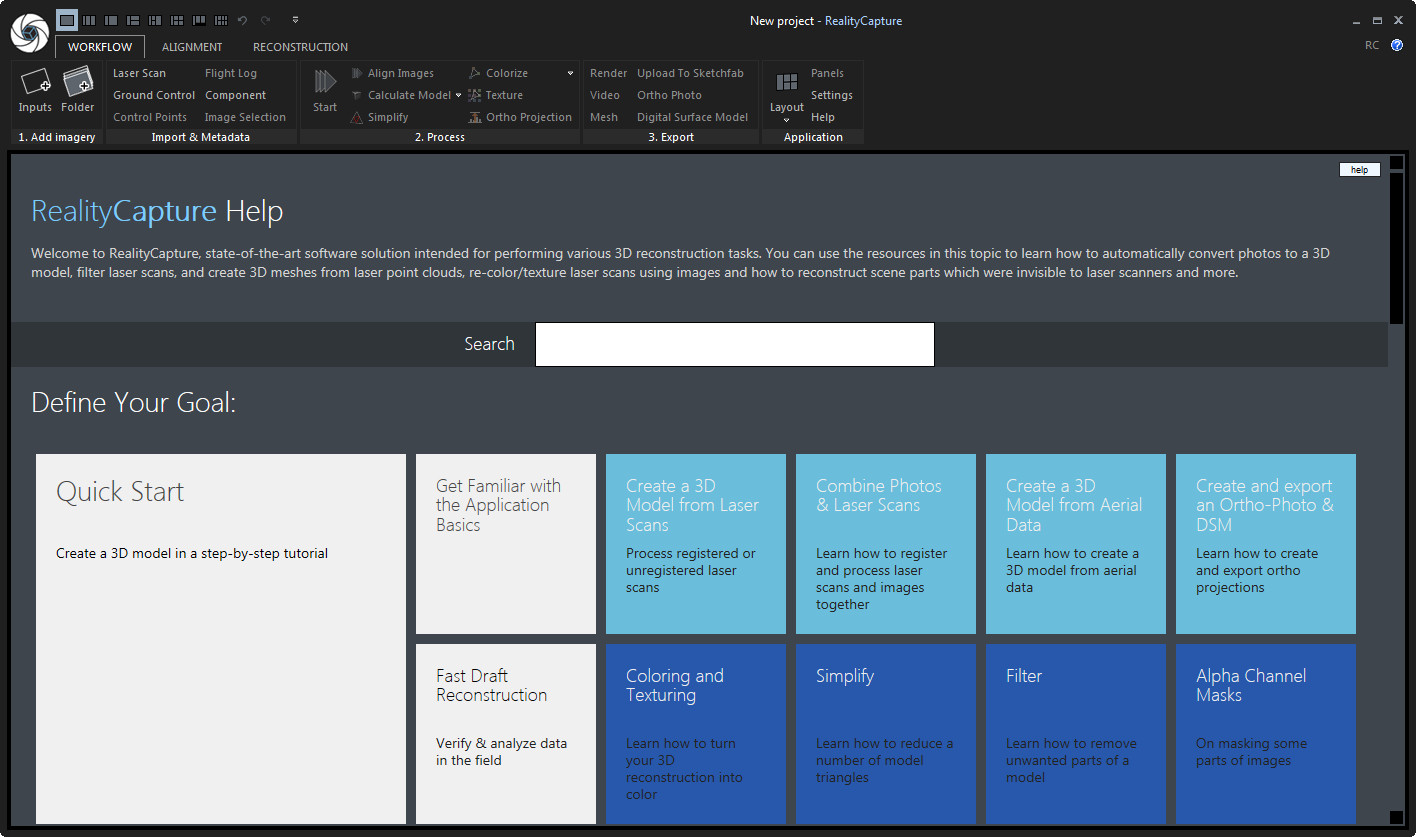Select the single-view 1 layout icon

click(x=67, y=20)
